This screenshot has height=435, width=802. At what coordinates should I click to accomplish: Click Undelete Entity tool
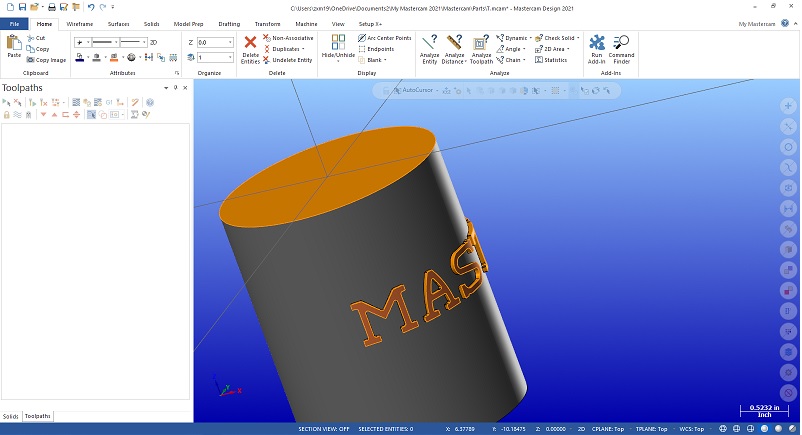(288, 60)
